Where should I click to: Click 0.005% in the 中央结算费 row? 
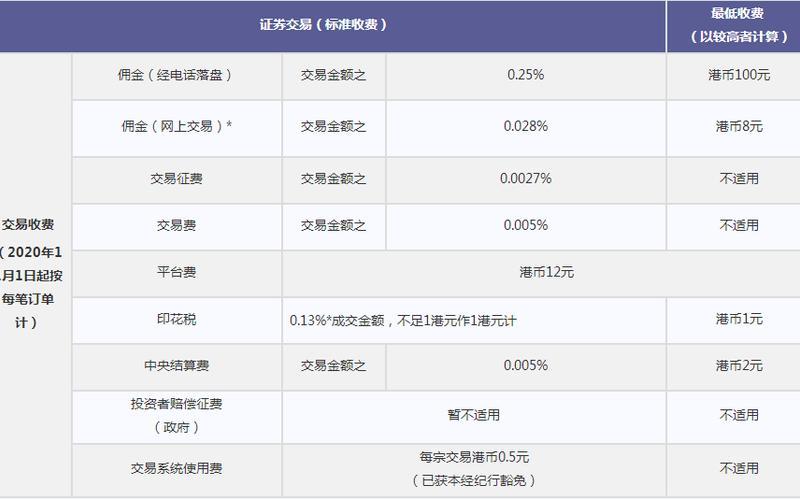526,365
